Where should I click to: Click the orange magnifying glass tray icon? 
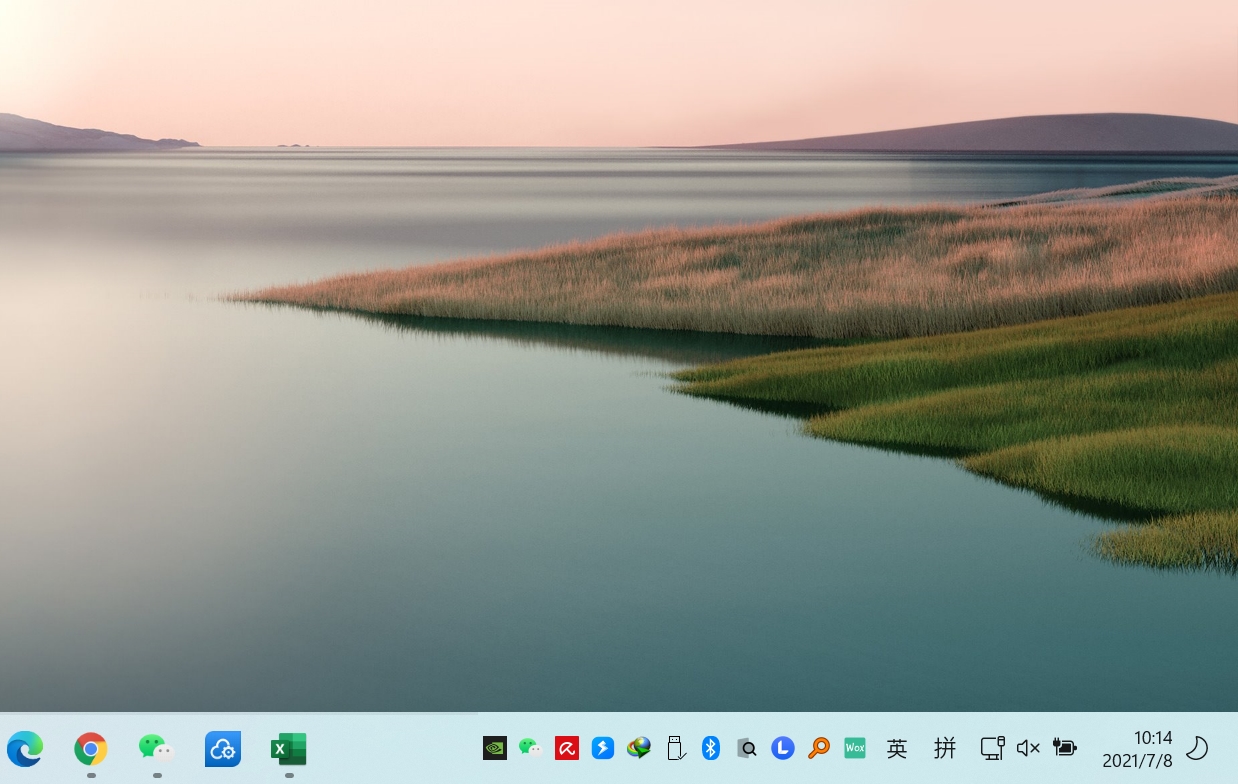click(819, 748)
